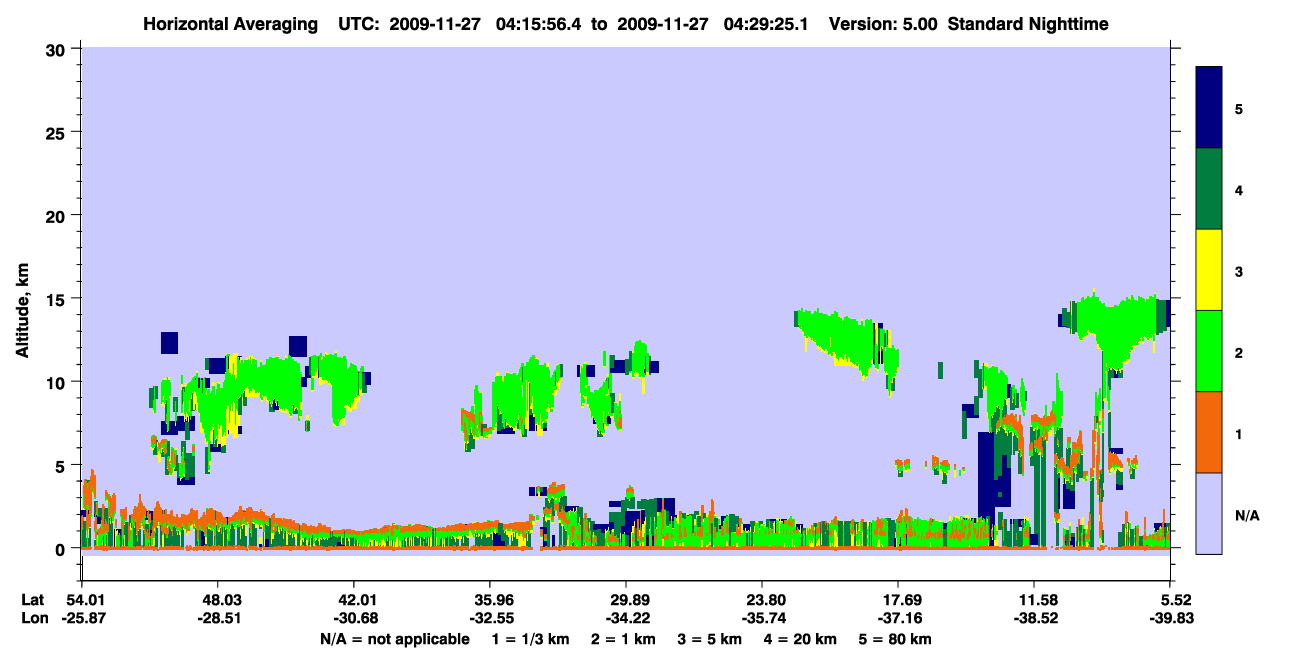Screen dimensions: 1300x667
Task: Click the '1 = 1/3 km' legend text
Action: coord(529,639)
